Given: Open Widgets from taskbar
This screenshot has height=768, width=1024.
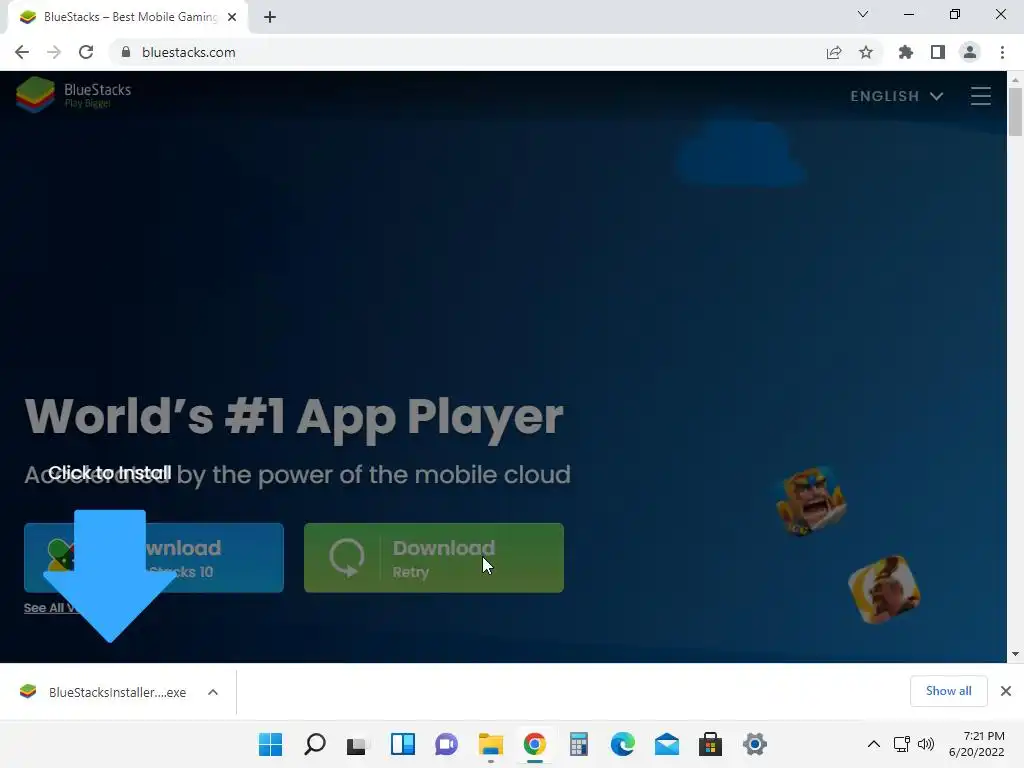Looking at the screenshot, I should point(402,744).
